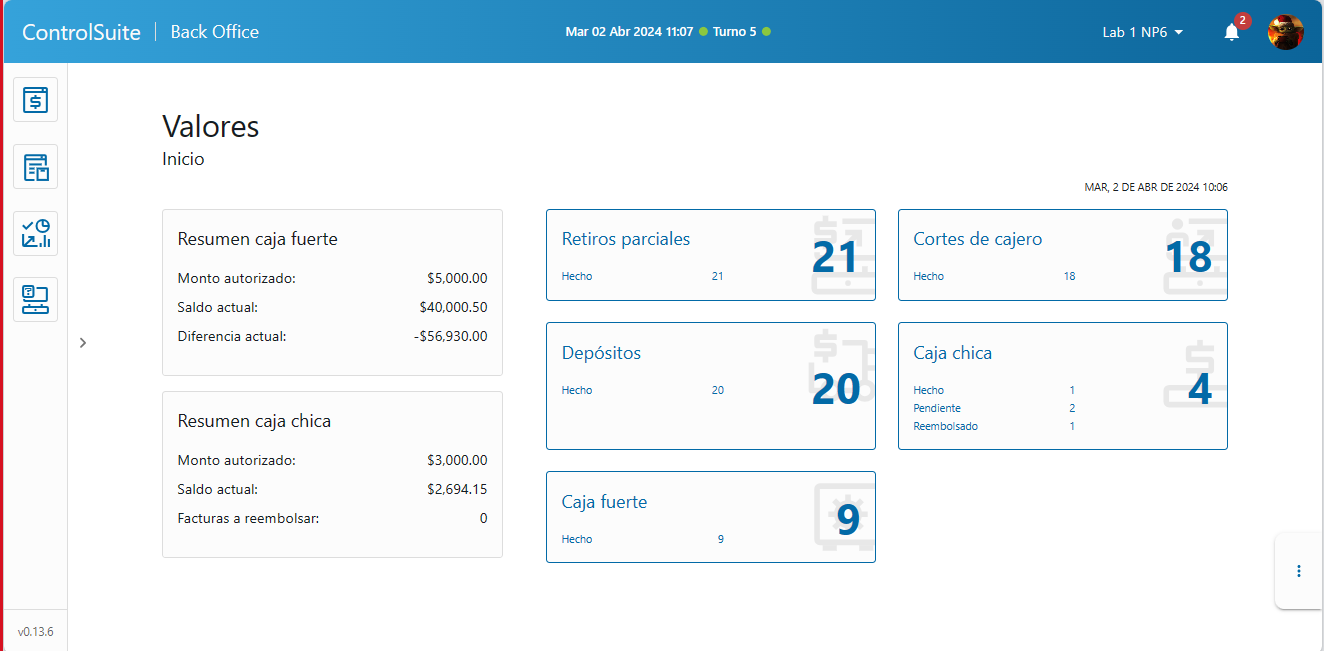Click the safe icon on Caja fuerte card

tap(844, 516)
